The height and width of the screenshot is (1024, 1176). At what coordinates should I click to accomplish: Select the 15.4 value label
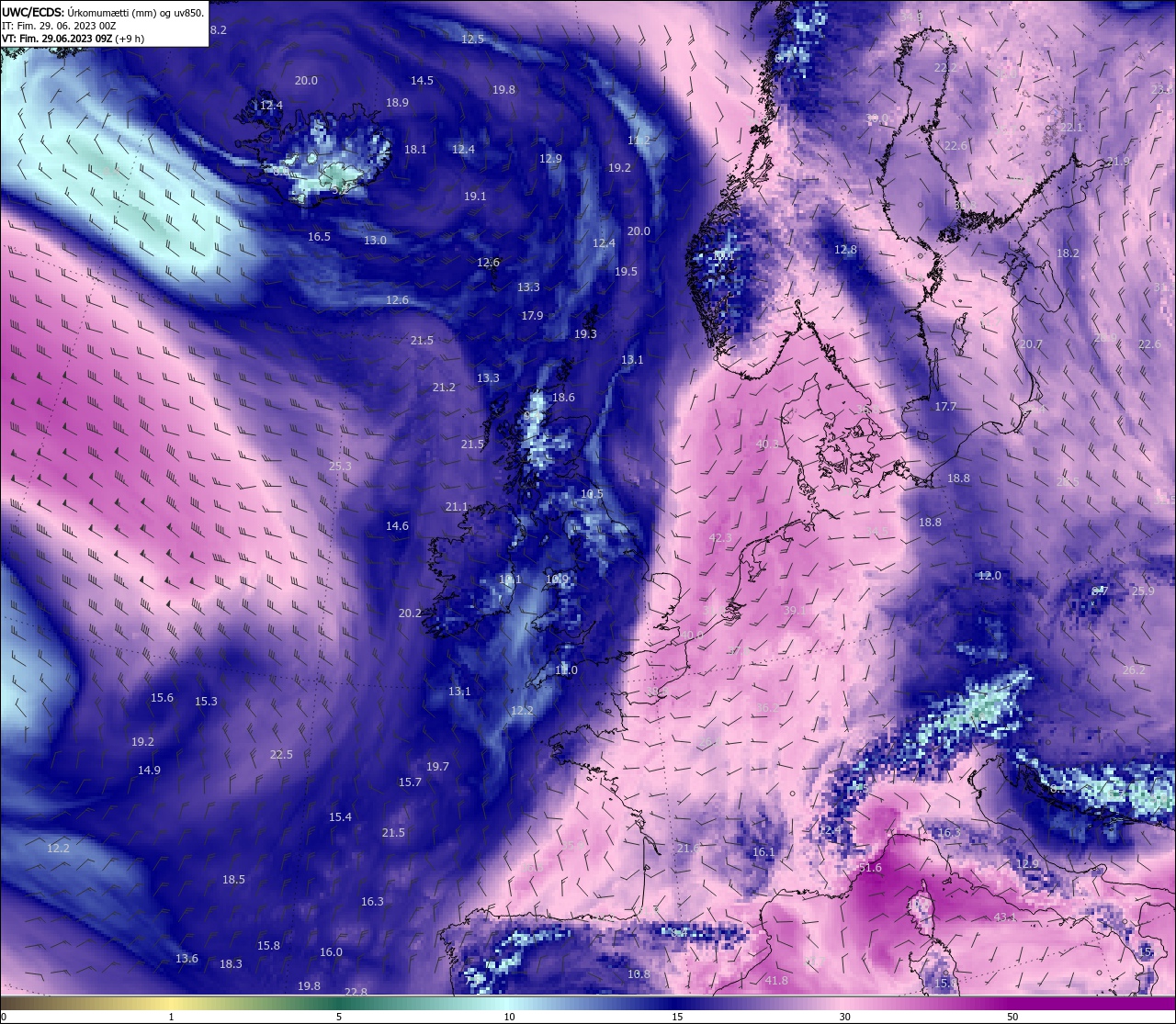(x=340, y=817)
